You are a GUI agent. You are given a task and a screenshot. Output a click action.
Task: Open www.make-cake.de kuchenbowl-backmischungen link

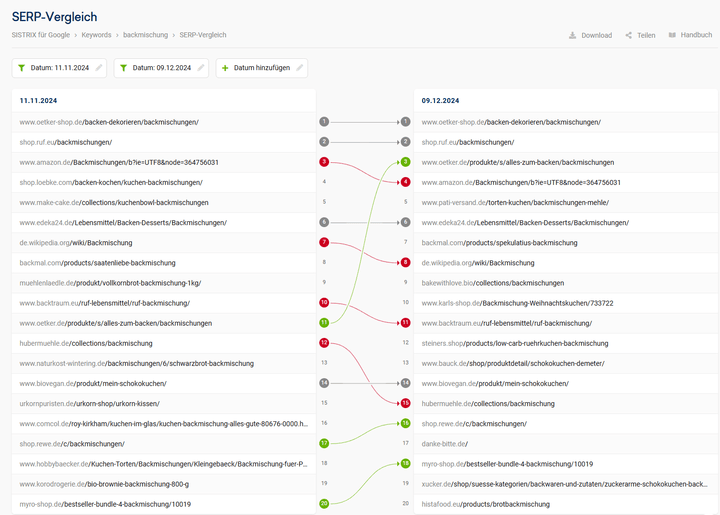point(114,203)
